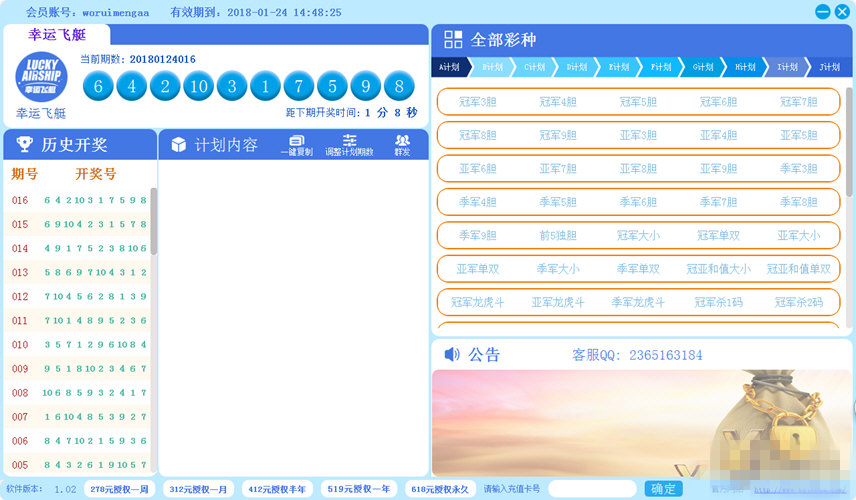Minimize the application window

(x=823, y=11)
